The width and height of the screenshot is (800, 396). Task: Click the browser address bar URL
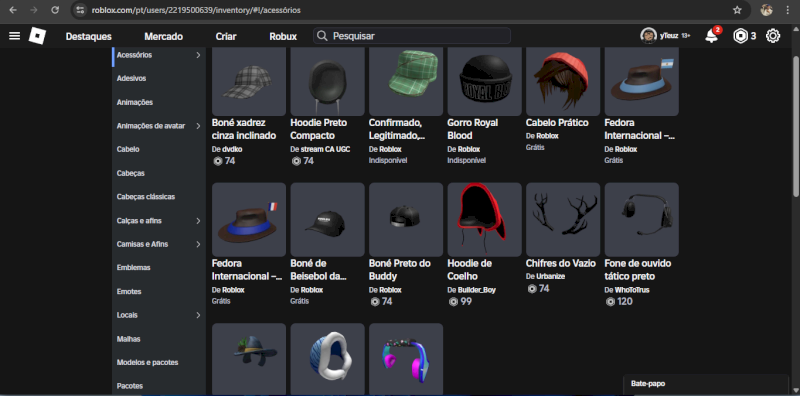click(x=196, y=10)
